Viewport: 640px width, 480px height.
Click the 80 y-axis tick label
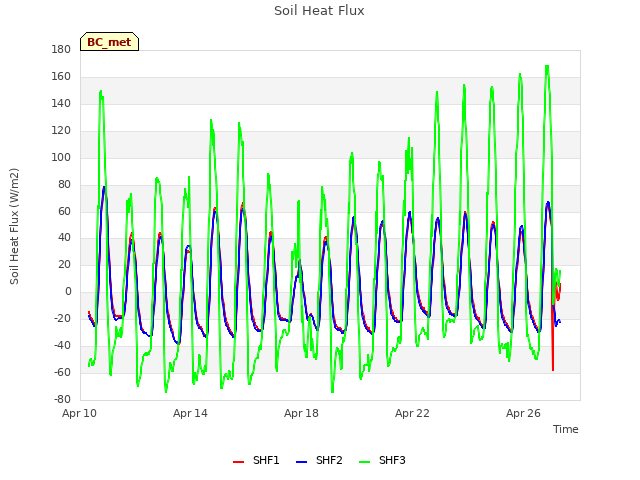pos(64,184)
